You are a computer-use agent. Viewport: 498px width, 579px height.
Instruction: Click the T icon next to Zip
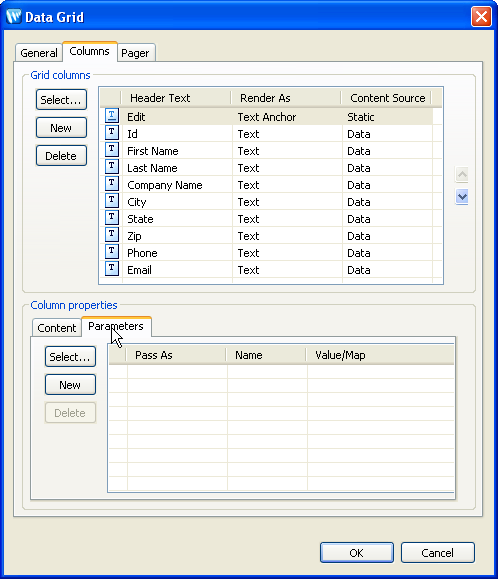pyautogui.click(x=111, y=234)
